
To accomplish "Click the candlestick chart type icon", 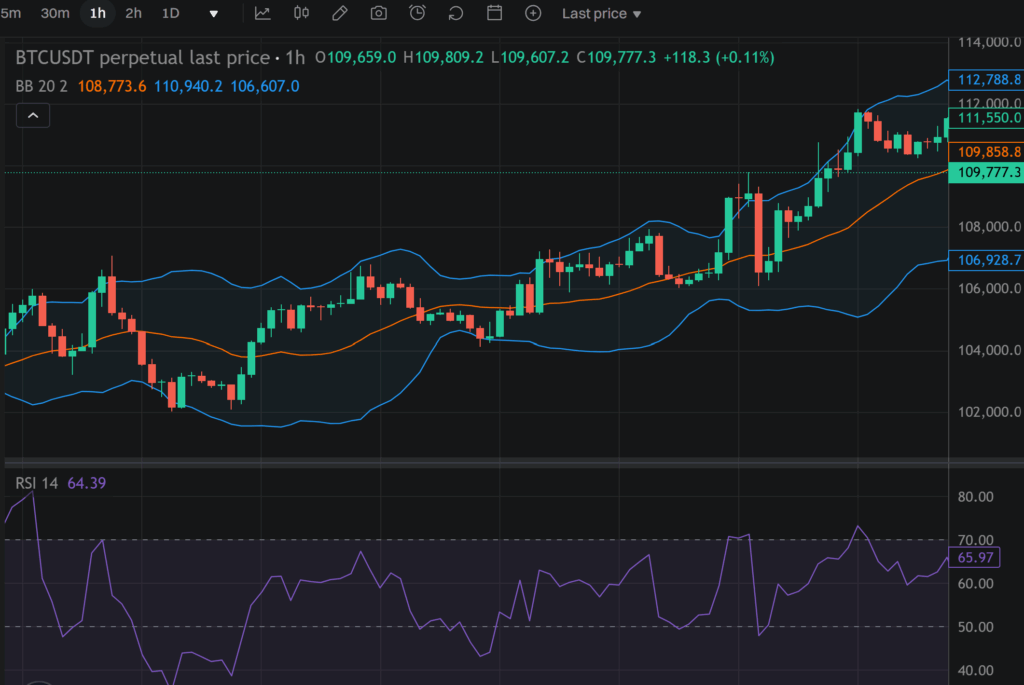I will (301, 13).
